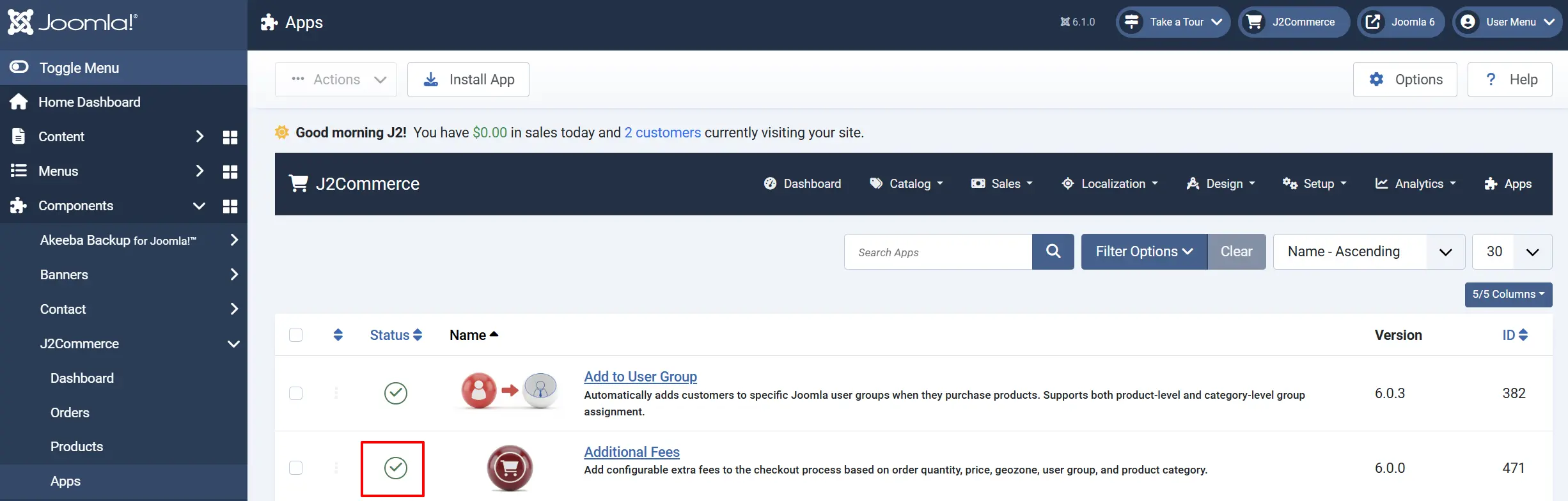This screenshot has height=501, width=1568.
Task: Check the select-all checkbox in table header
Action: 295,335
